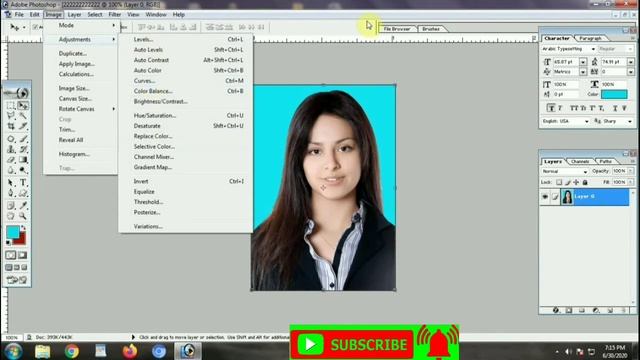This screenshot has height=360, width=640.
Task: Toggle All Caps style button
Action: coord(574,108)
